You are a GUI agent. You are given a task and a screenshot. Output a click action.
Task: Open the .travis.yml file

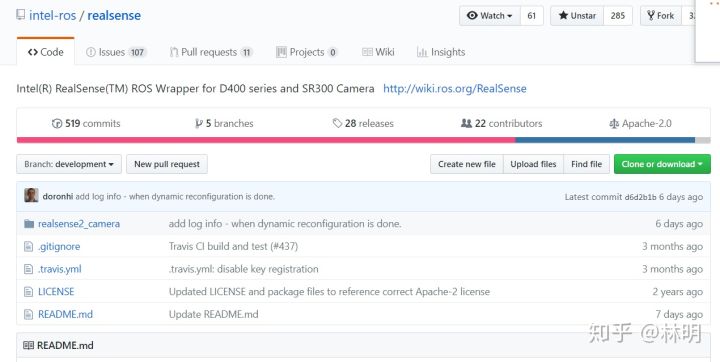(x=60, y=269)
